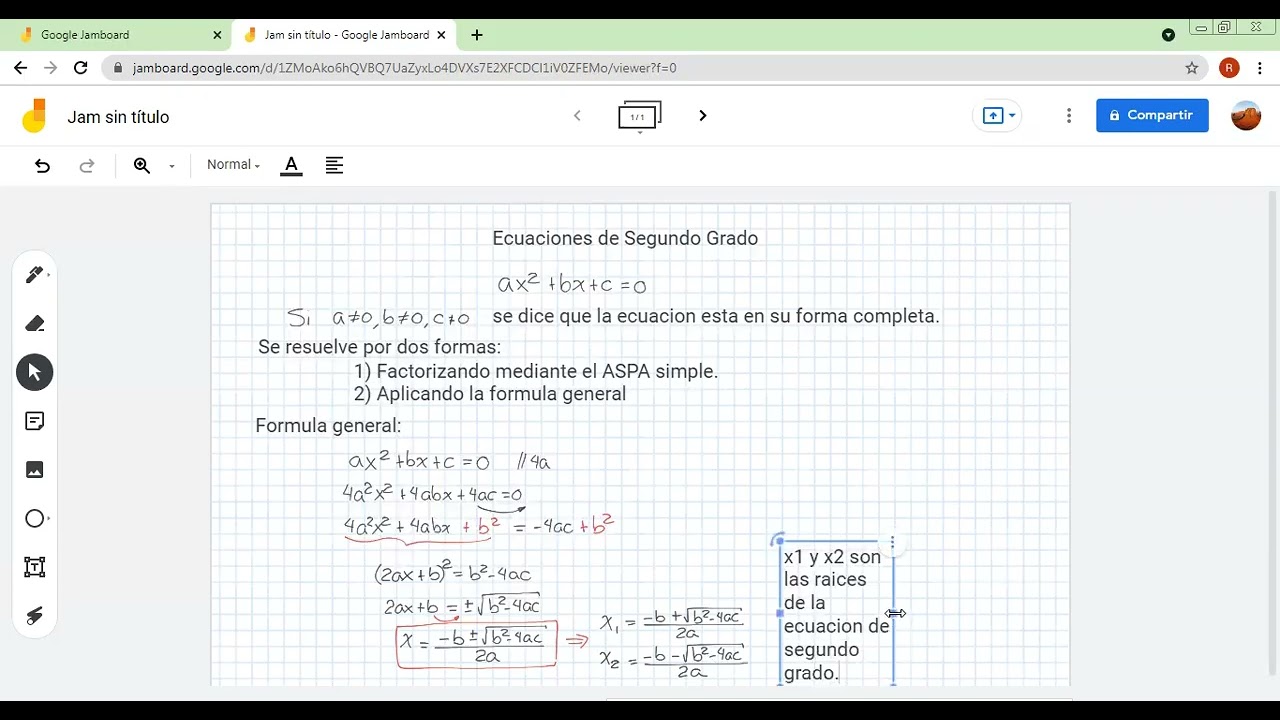Click the zoom magnifier icon
Screen dimensions: 1280x720
pyautogui.click(x=142, y=166)
